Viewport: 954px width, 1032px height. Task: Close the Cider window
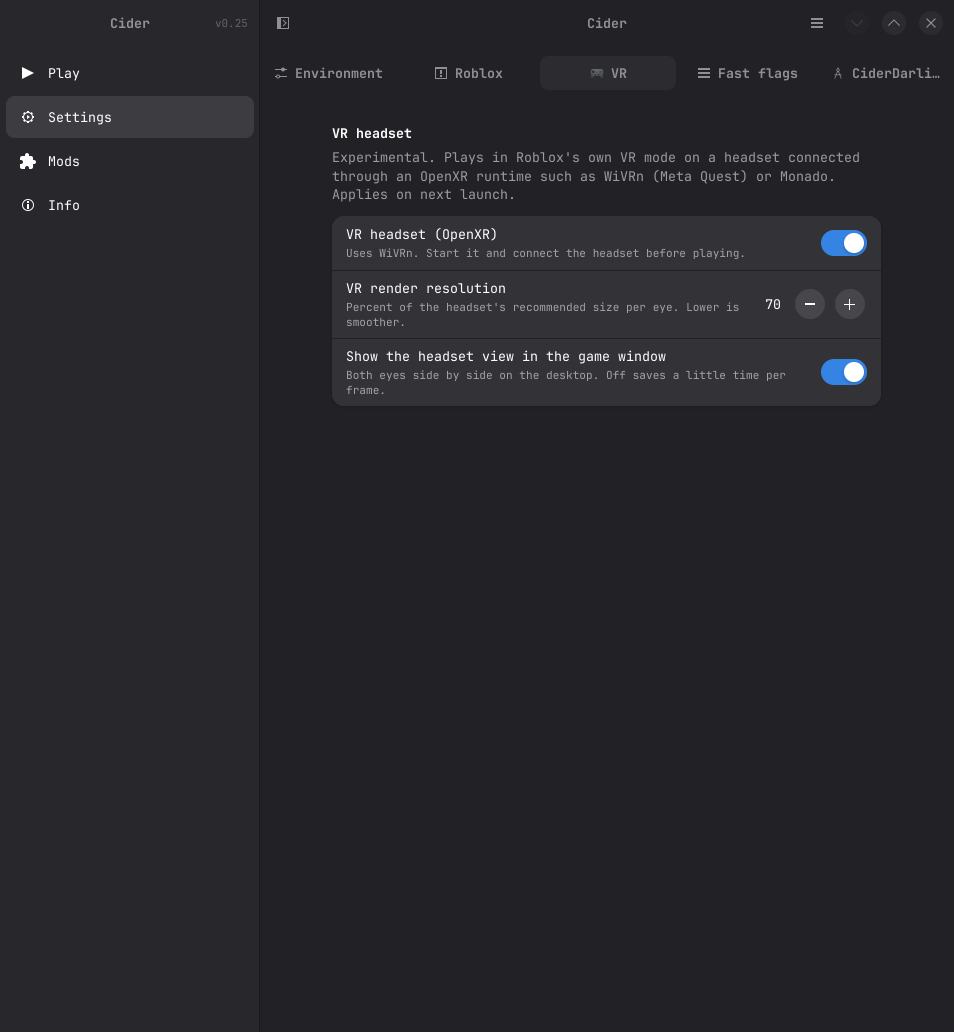pos(931,23)
